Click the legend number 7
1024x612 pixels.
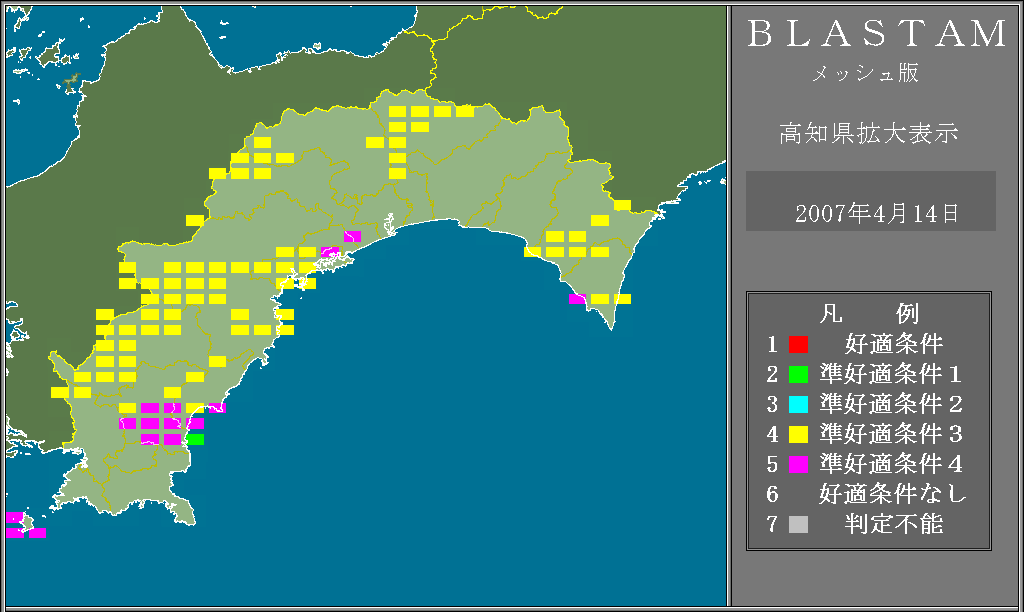tap(773, 524)
